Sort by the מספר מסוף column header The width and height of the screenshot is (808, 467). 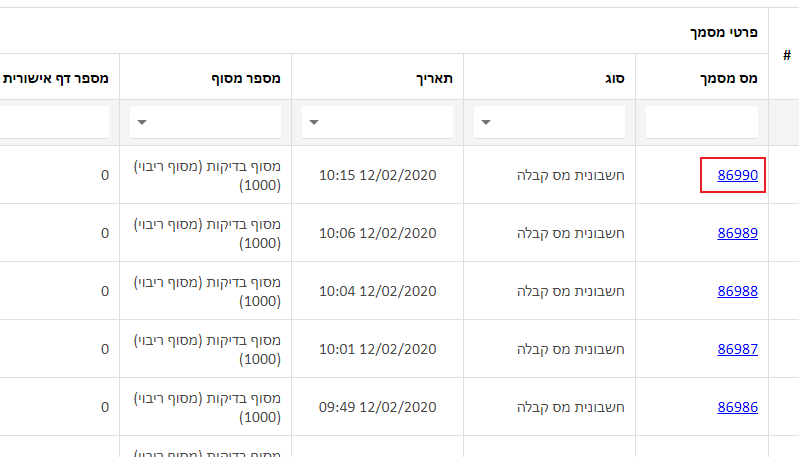point(246,78)
